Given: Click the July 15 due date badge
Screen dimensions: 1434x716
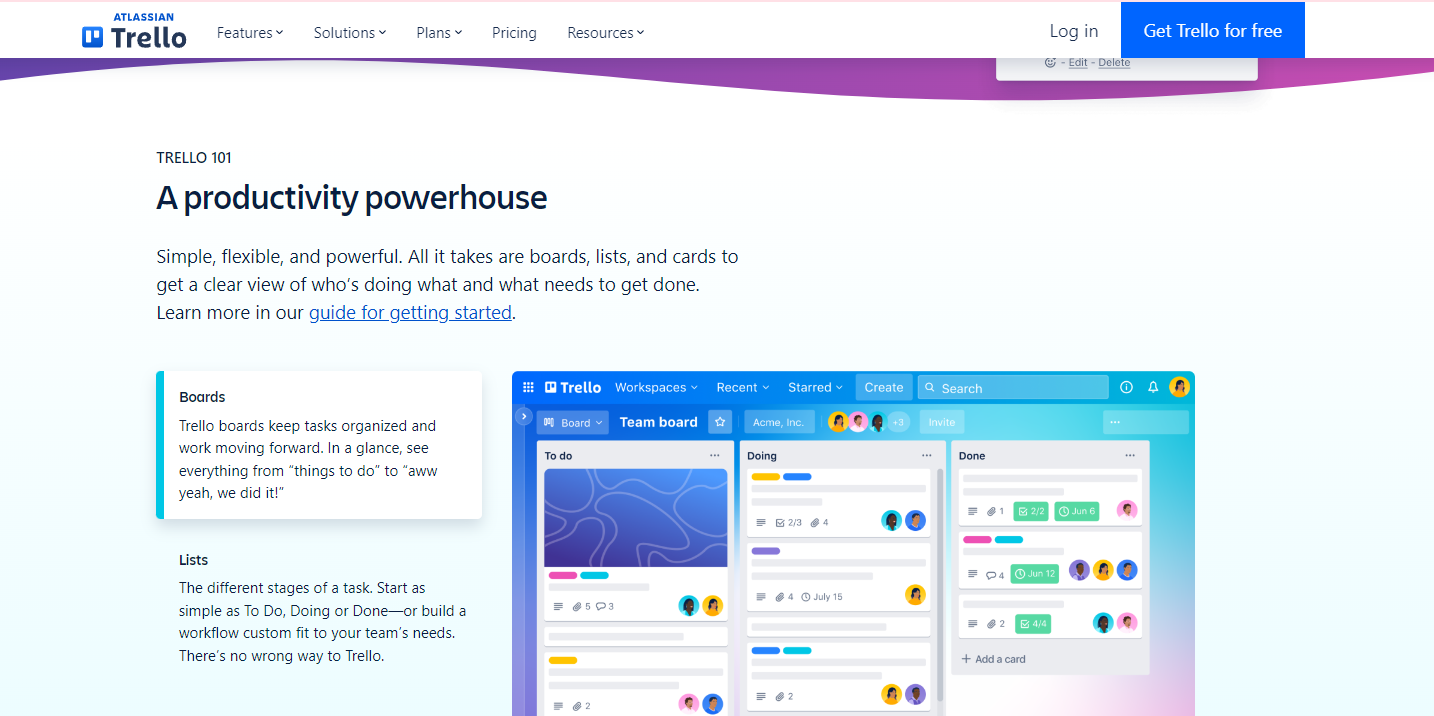Looking at the screenshot, I should [x=822, y=597].
